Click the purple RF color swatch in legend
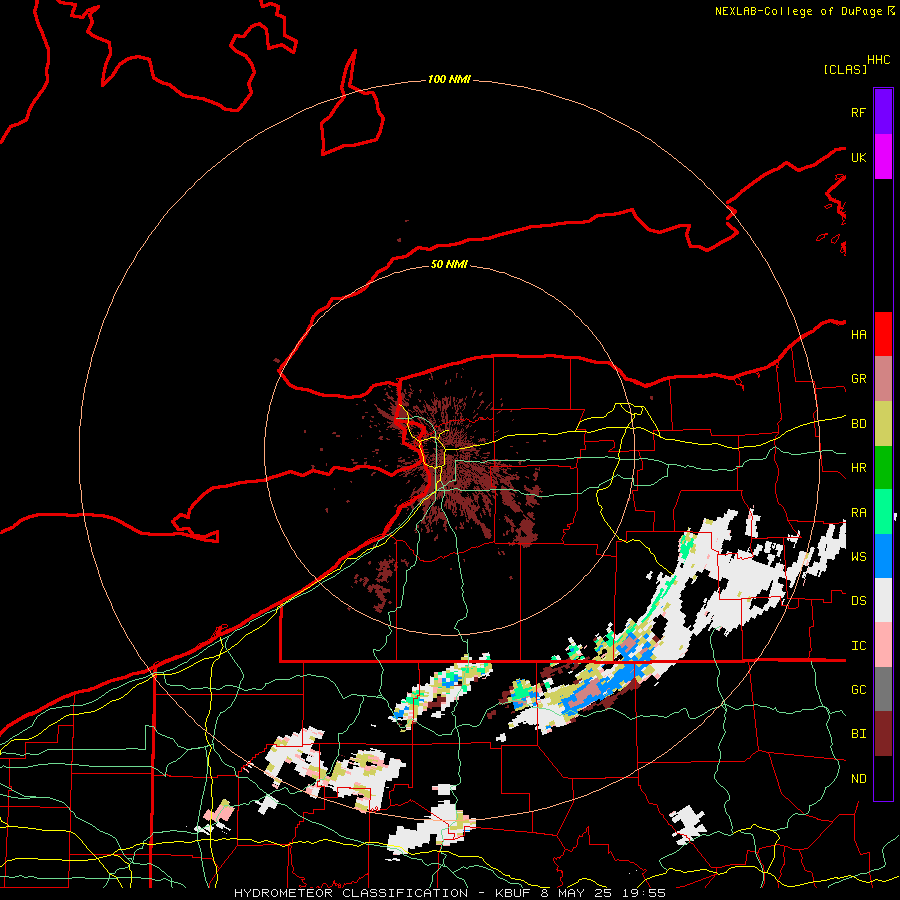The image size is (900, 900). point(883,112)
